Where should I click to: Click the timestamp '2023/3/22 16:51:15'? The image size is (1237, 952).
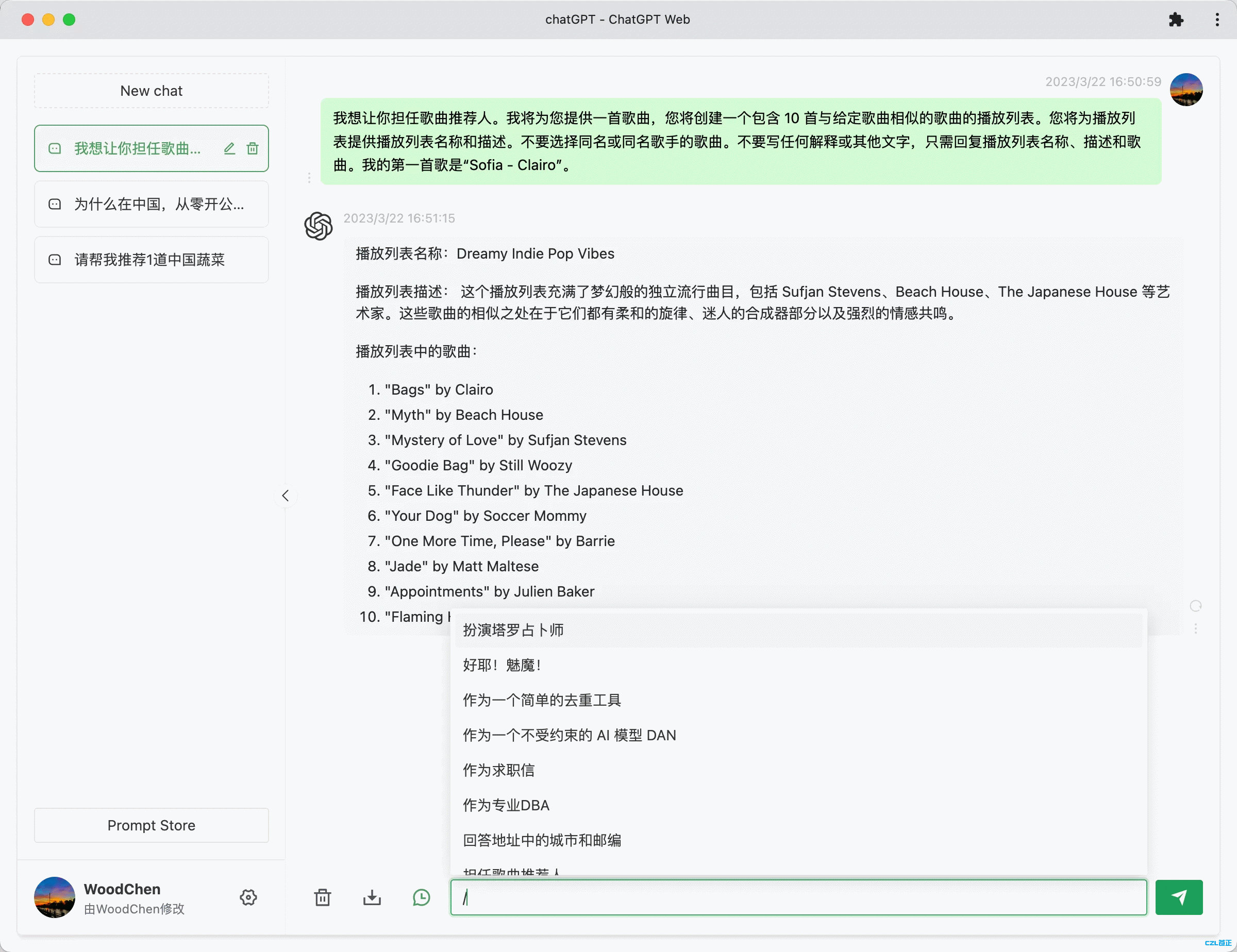point(399,218)
